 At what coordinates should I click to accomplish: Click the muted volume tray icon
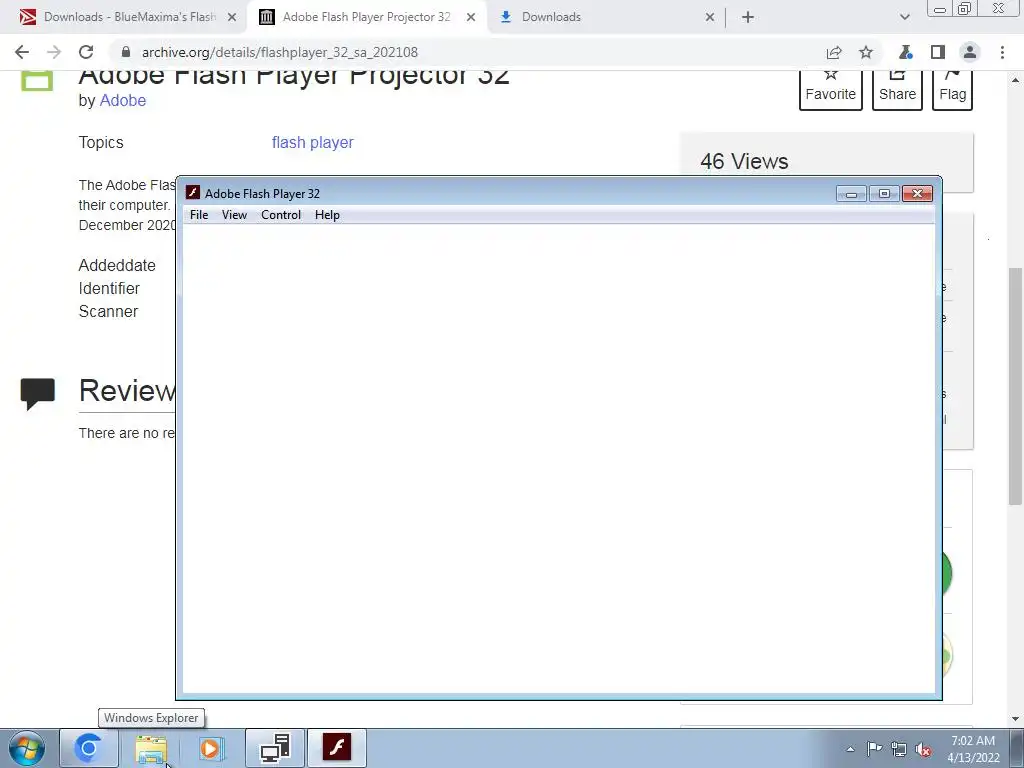click(x=923, y=749)
